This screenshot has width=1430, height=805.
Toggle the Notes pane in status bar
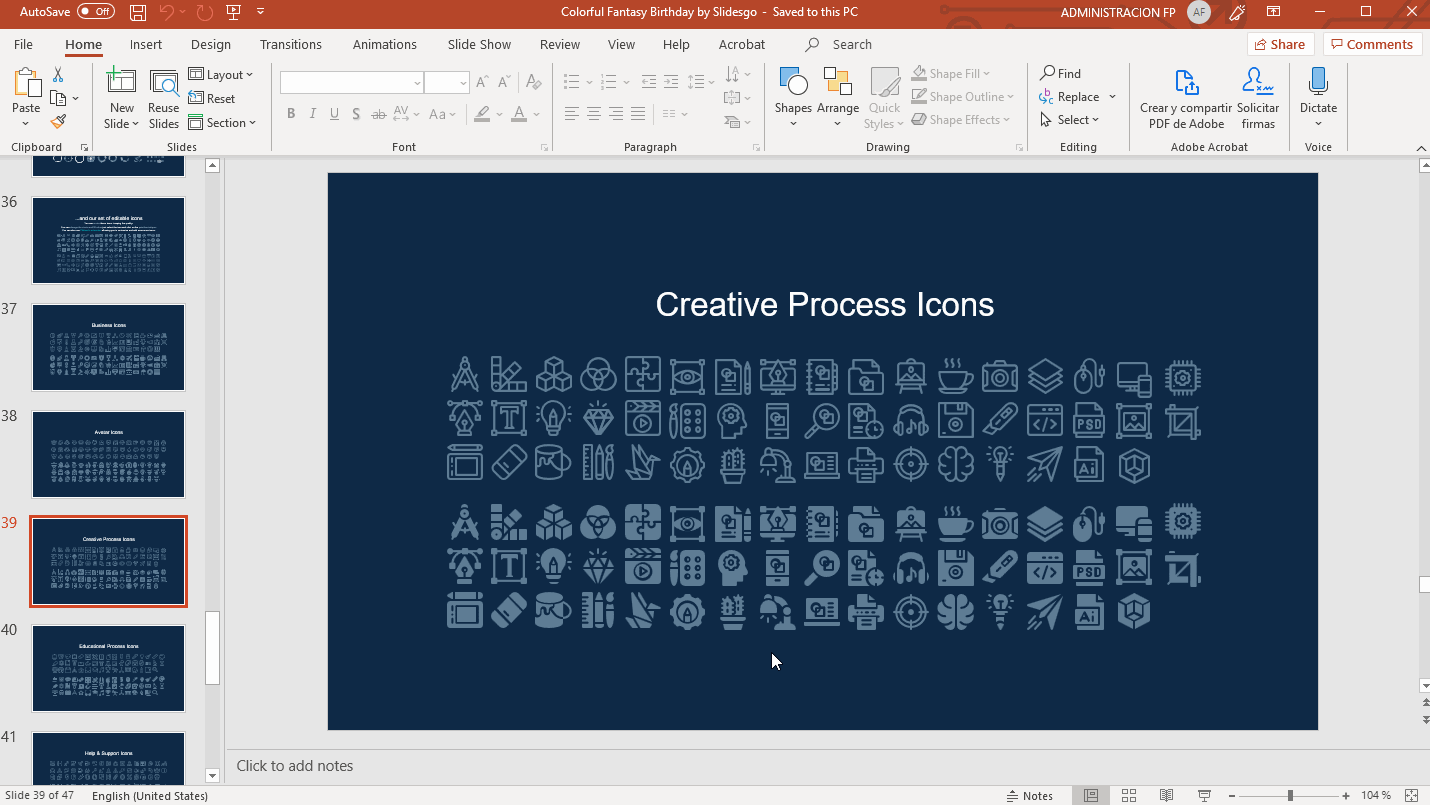(x=1028, y=795)
